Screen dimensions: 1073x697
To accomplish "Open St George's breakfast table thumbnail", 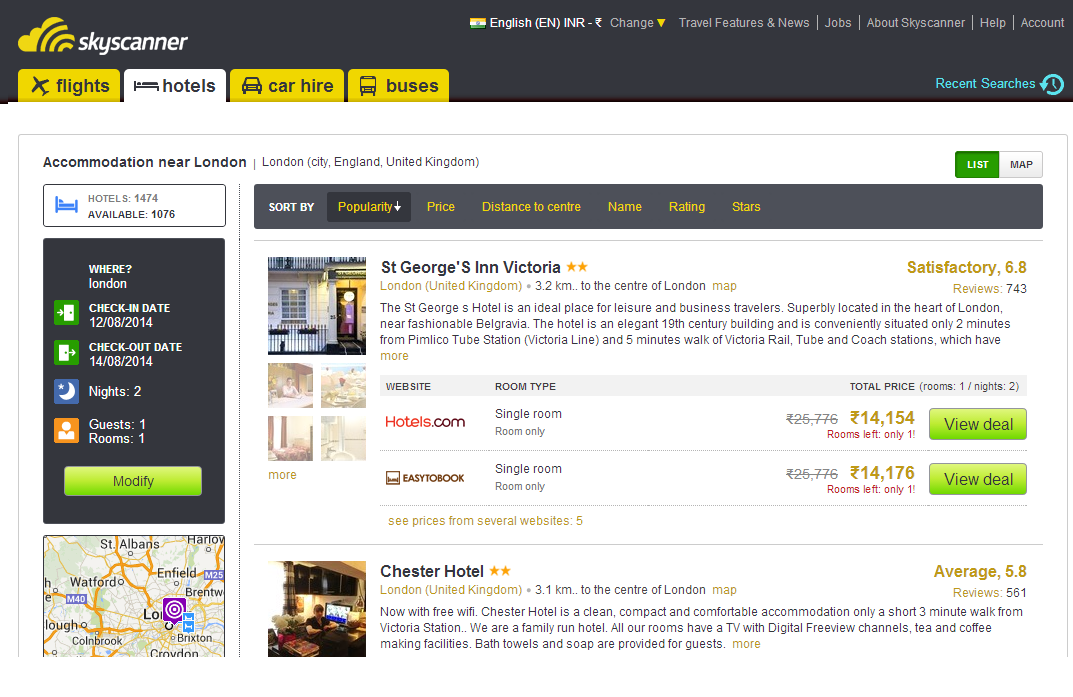I will pos(344,385).
